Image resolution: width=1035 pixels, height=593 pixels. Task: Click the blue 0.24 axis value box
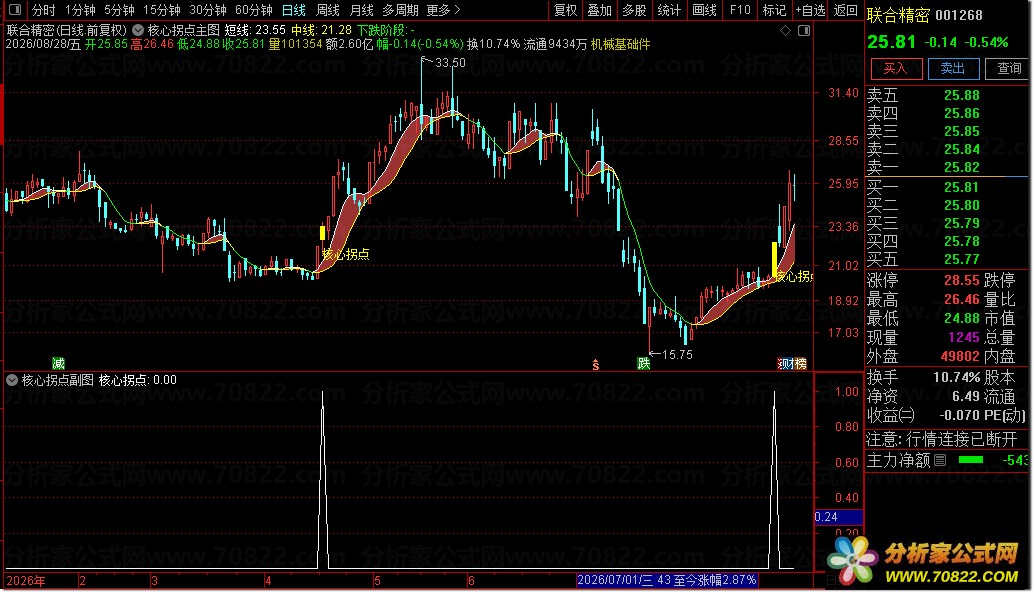(x=838, y=517)
